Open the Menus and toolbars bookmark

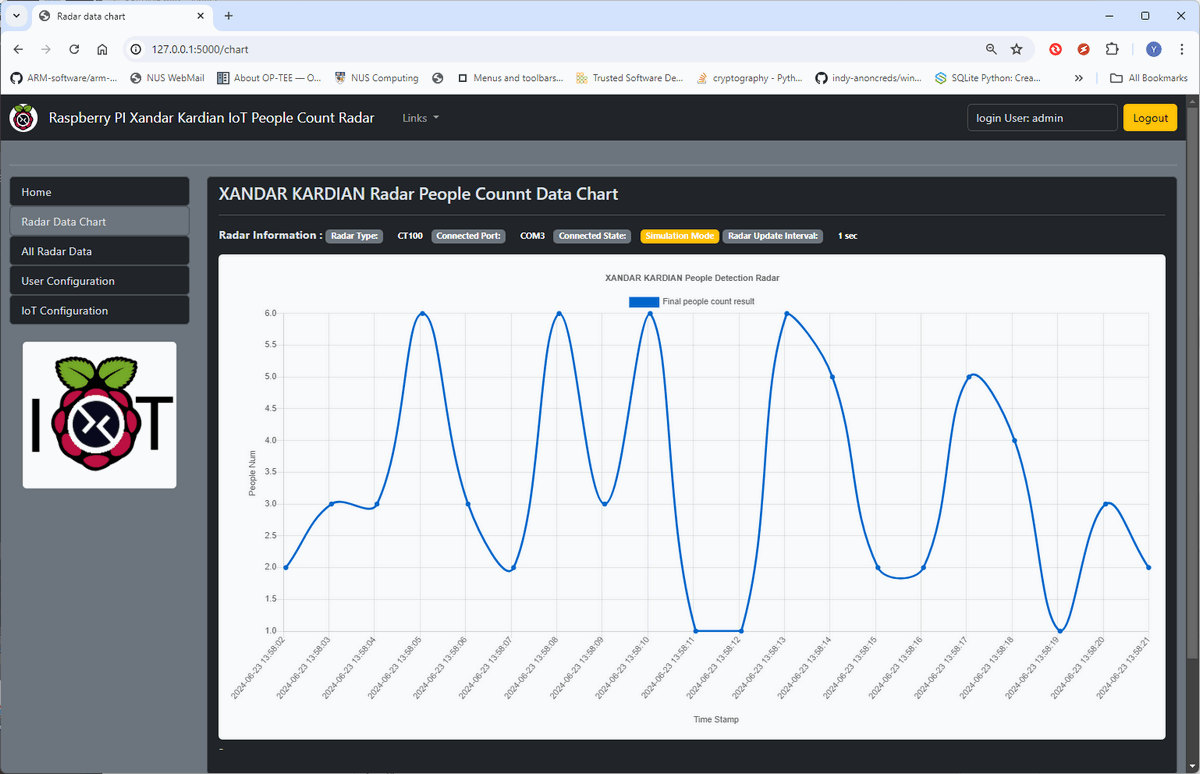tap(510, 78)
